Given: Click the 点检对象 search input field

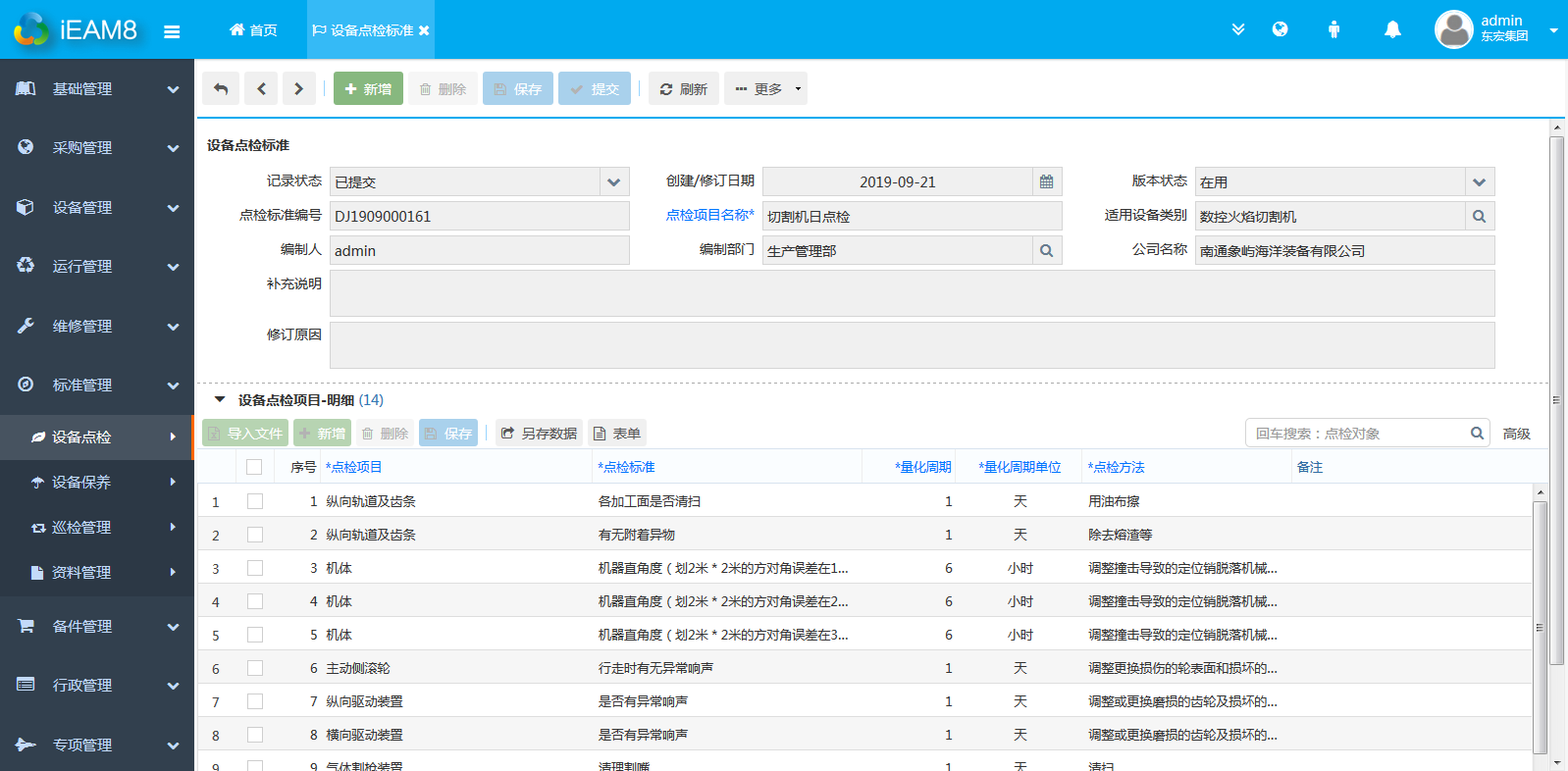Looking at the screenshot, I should (1357, 434).
